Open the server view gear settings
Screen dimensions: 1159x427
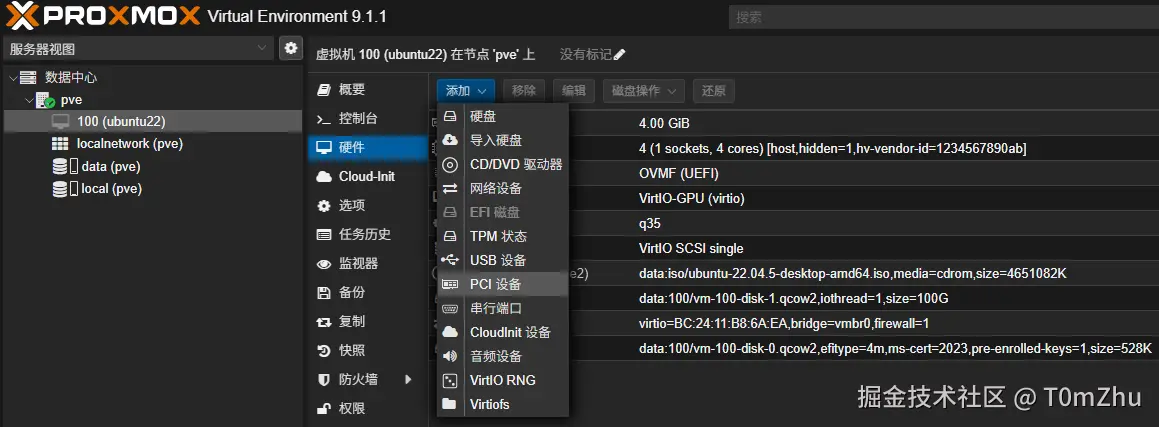291,49
